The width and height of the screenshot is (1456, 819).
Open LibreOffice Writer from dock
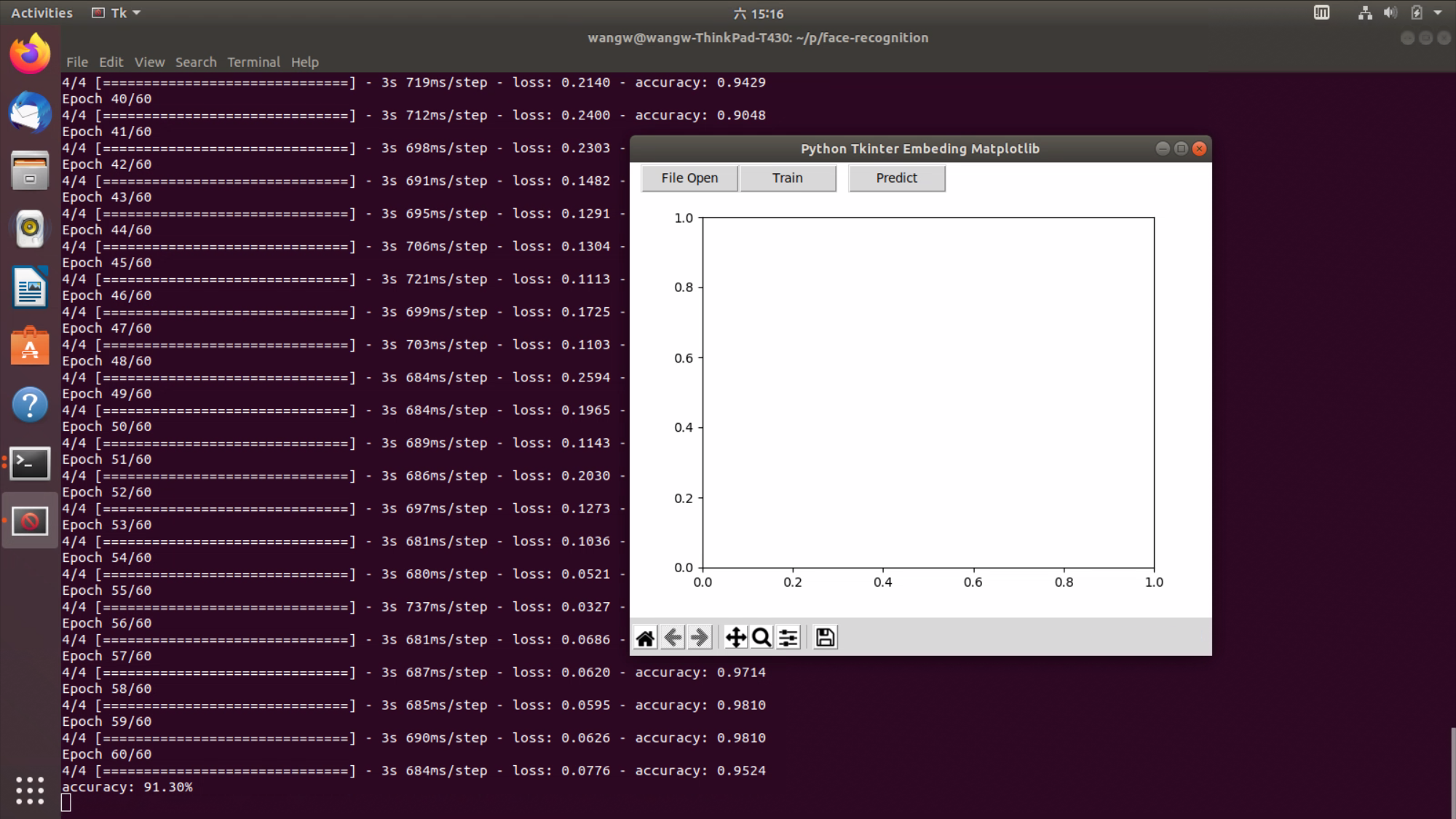(30, 287)
